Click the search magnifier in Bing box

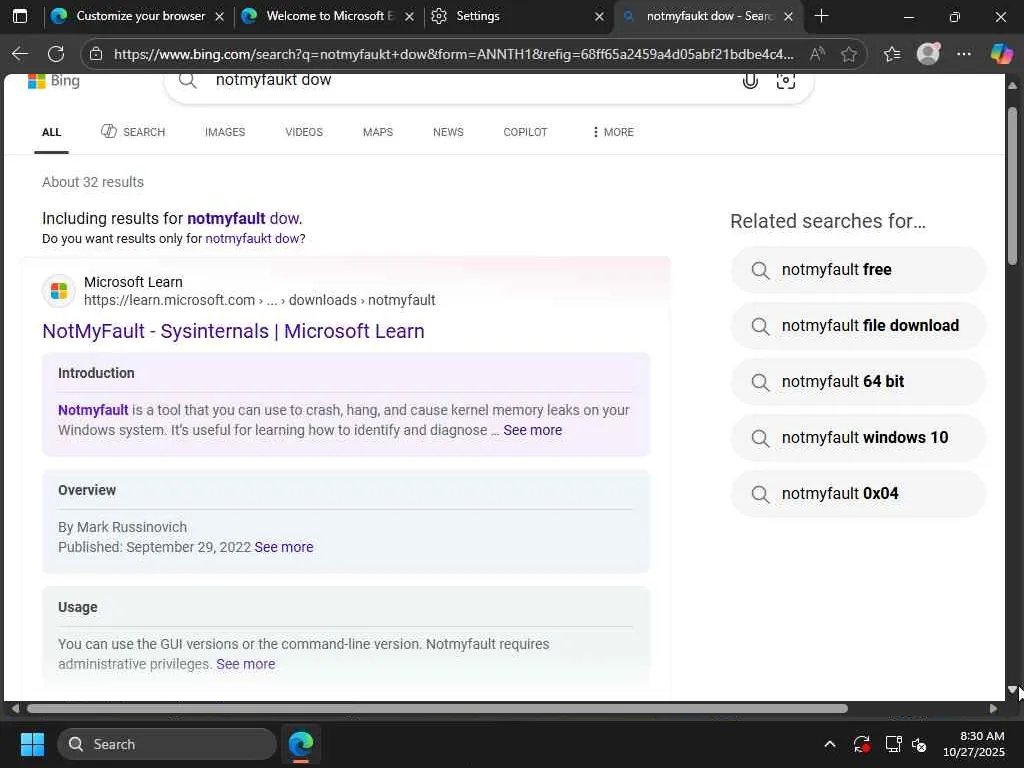pyautogui.click(x=187, y=80)
